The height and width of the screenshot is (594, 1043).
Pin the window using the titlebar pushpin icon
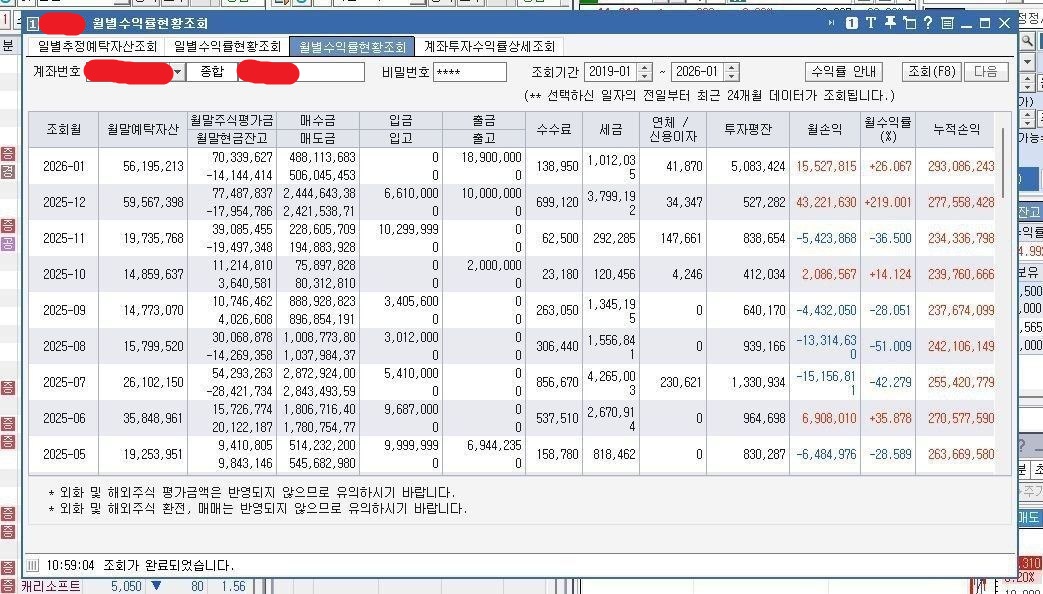891,24
